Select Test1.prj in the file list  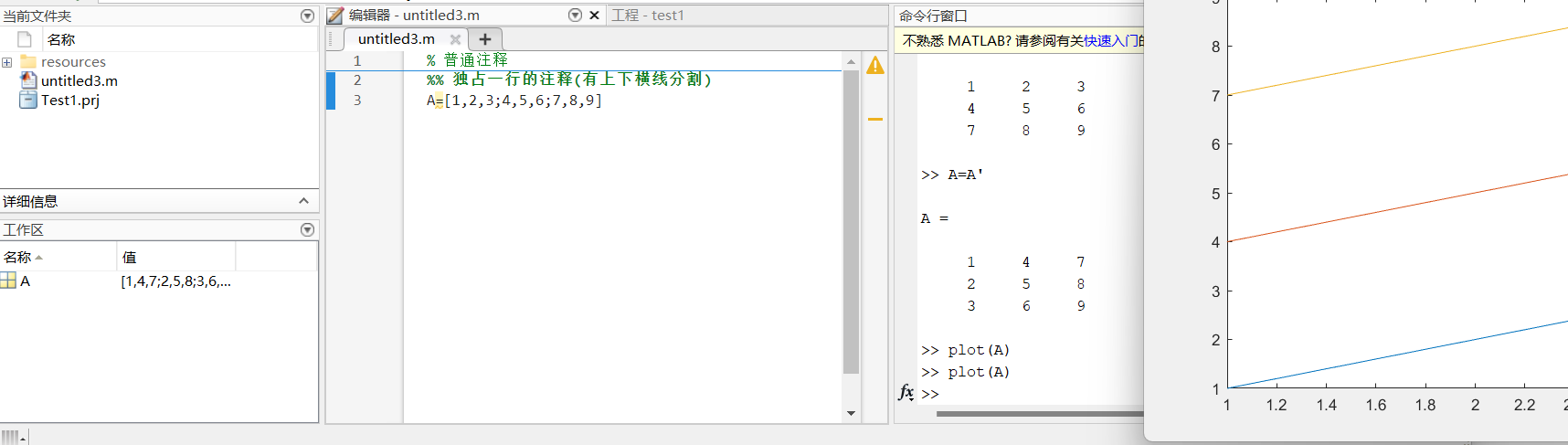click(x=70, y=100)
